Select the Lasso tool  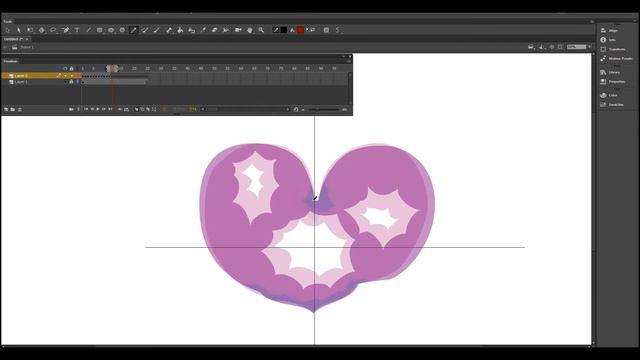[x=53, y=30]
